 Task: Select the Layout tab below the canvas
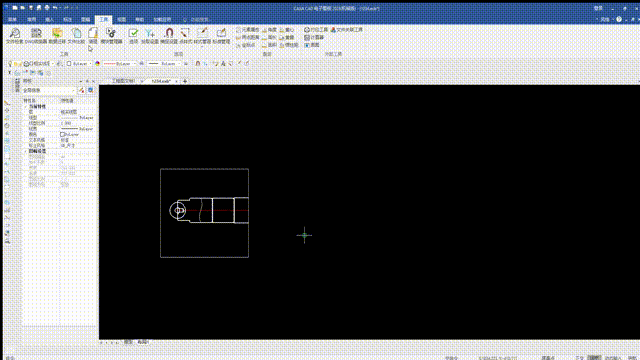click(142, 342)
